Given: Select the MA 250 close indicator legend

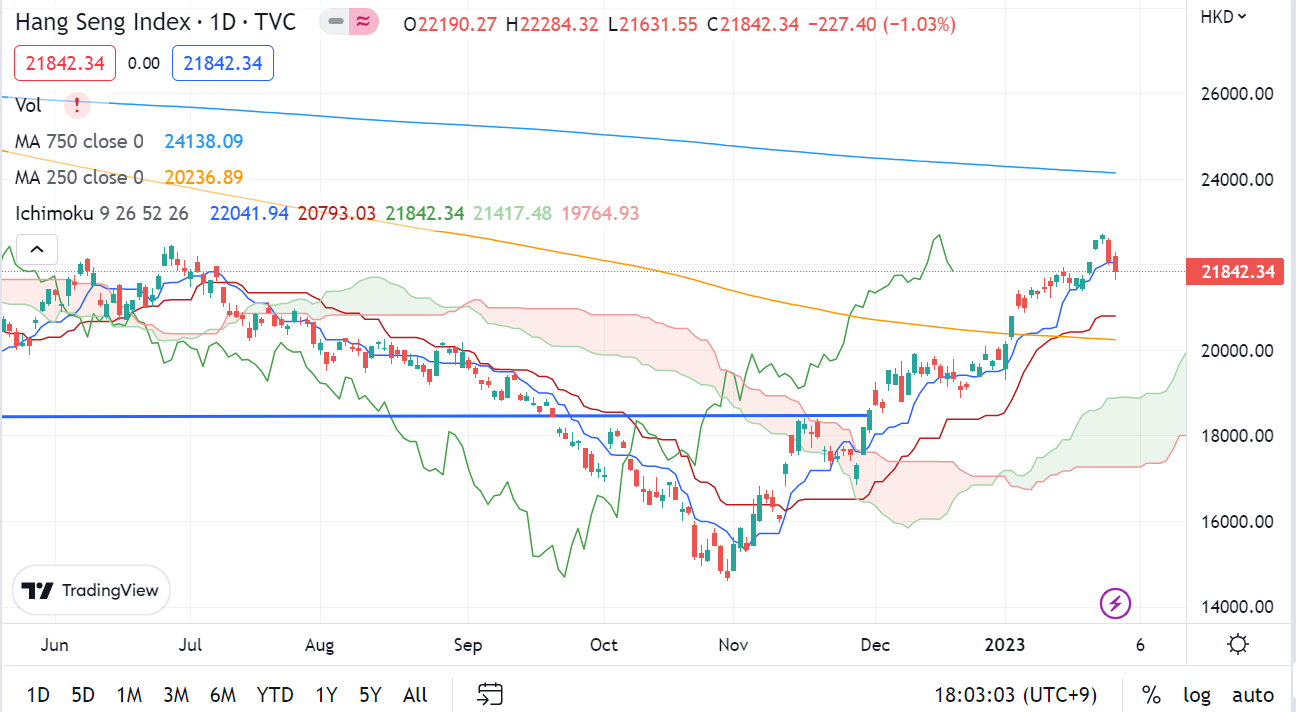Looking at the screenshot, I should pyautogui.click(x=79, y=177).
